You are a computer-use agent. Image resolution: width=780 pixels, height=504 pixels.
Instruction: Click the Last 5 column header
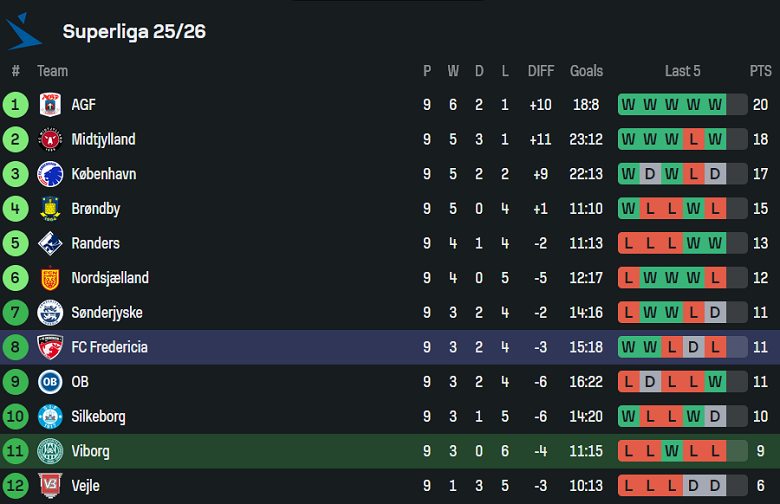click(682, 71)
